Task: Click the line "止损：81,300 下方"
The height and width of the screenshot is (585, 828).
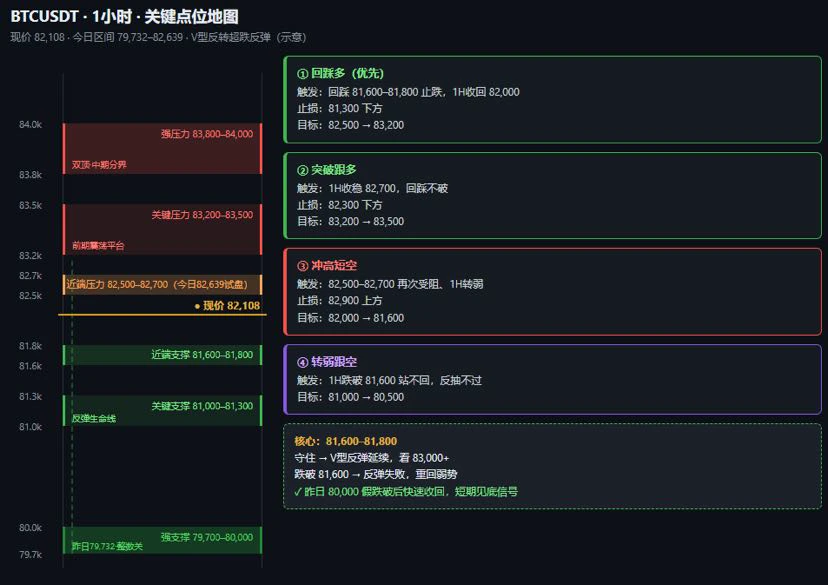Action: click(340, 108)
